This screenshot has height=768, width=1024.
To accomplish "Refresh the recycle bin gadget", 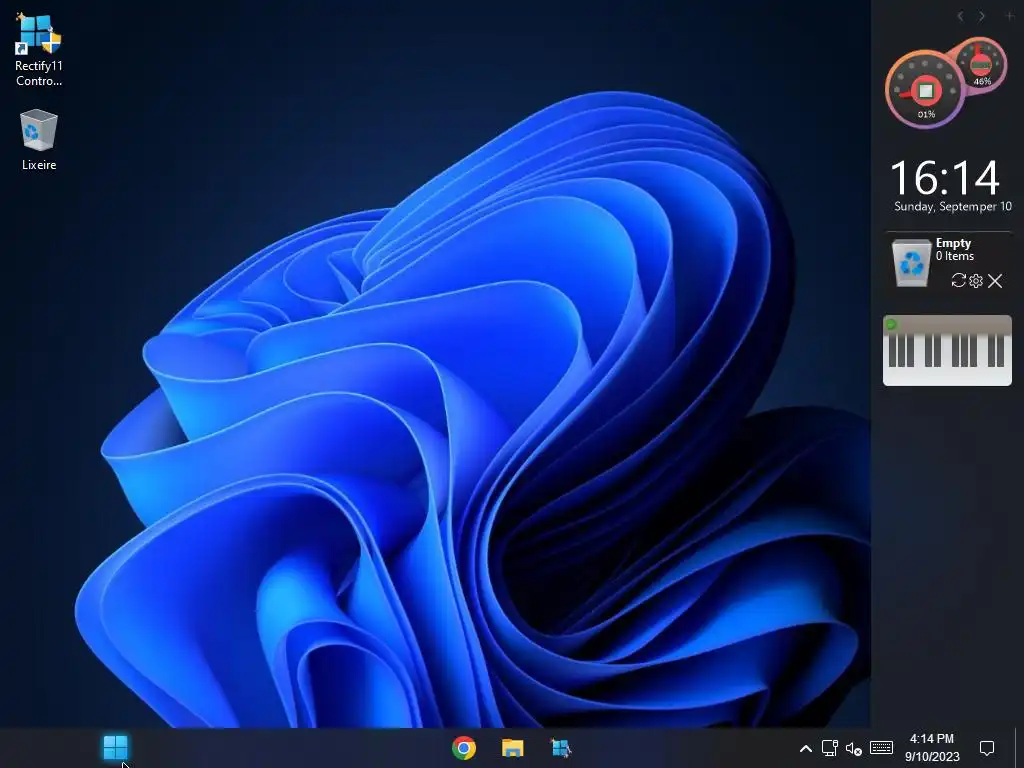I will tap(958, 281).
